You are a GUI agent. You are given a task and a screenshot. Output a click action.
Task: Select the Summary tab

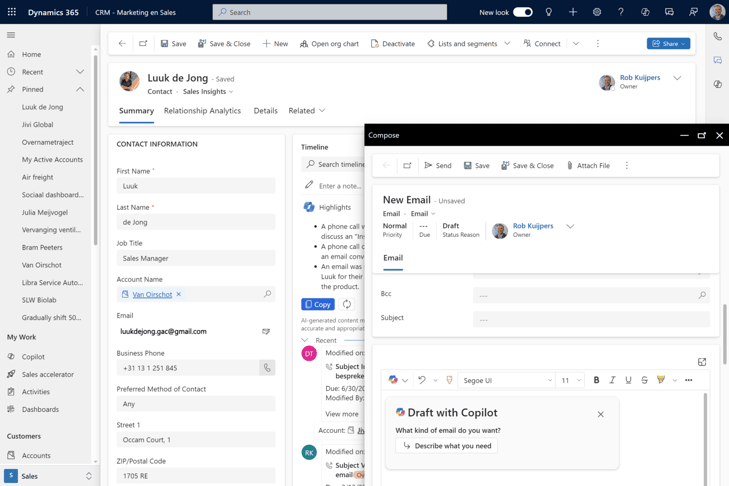(136, 111)
